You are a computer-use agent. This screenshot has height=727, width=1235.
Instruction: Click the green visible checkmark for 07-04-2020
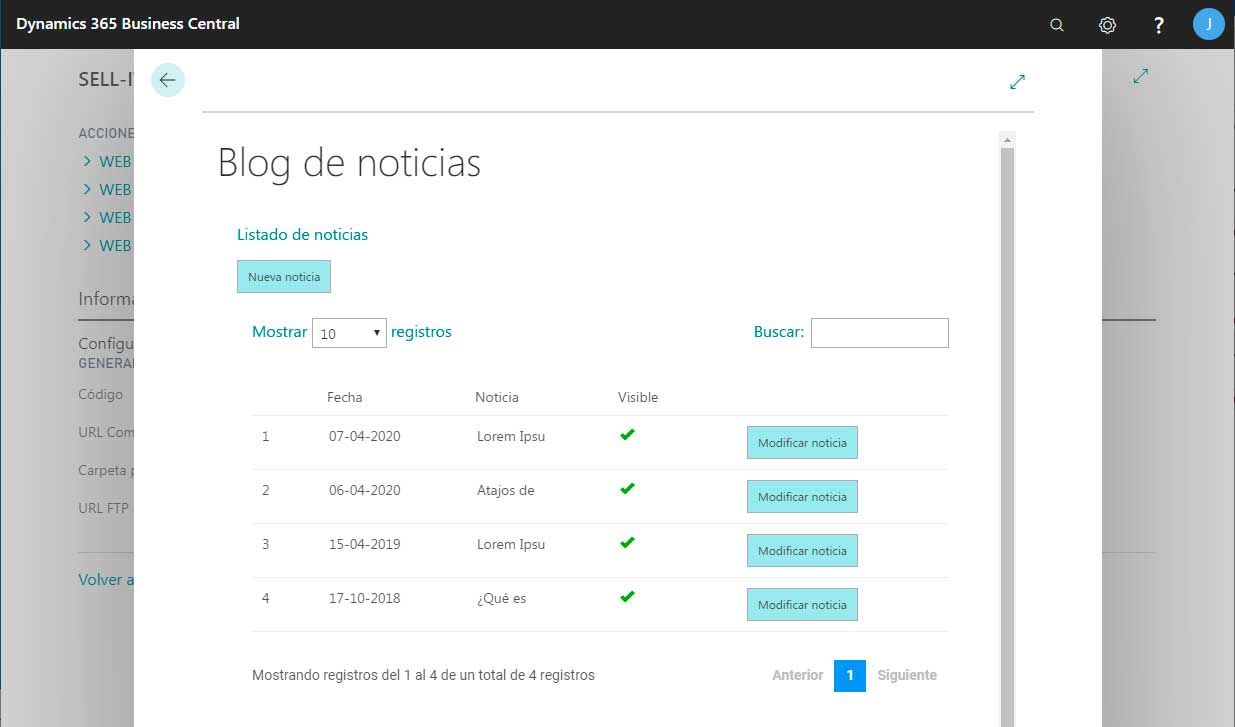[x=627, y=434]
